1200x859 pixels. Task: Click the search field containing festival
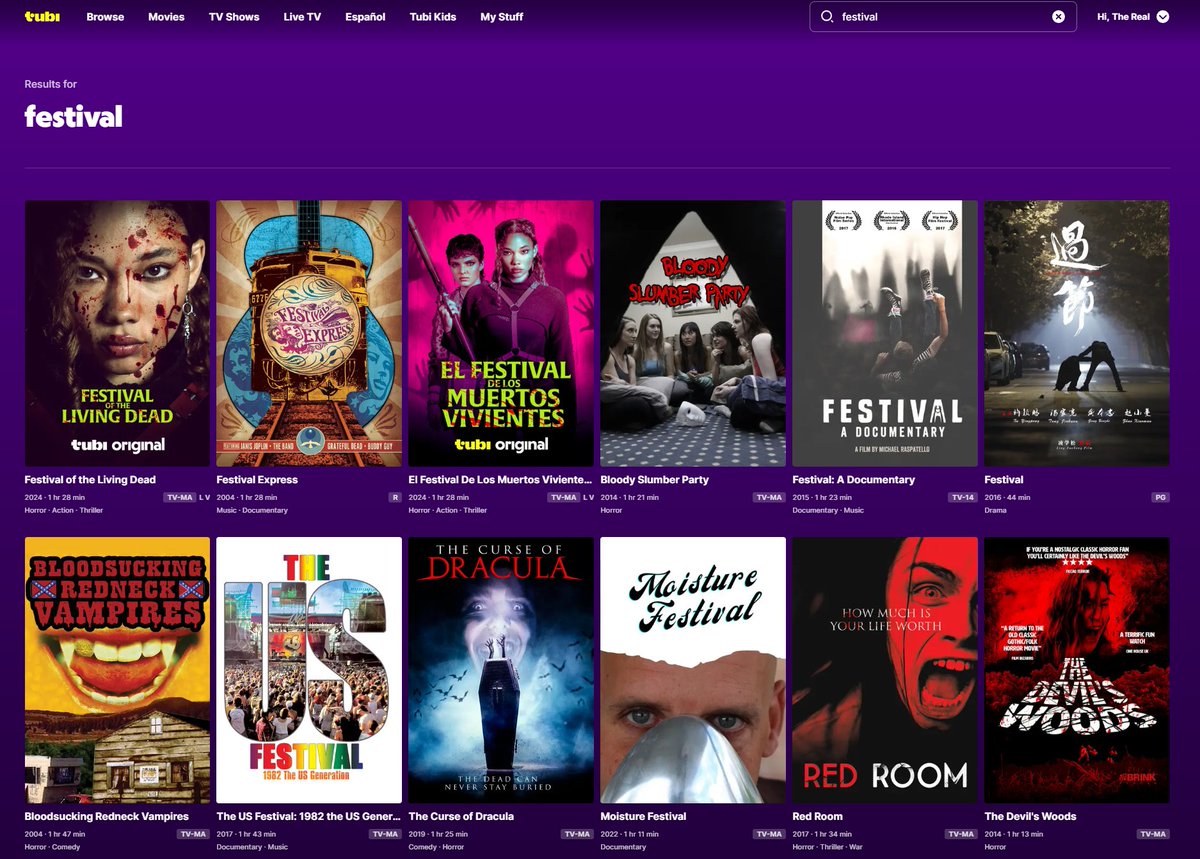click(943, 17)
